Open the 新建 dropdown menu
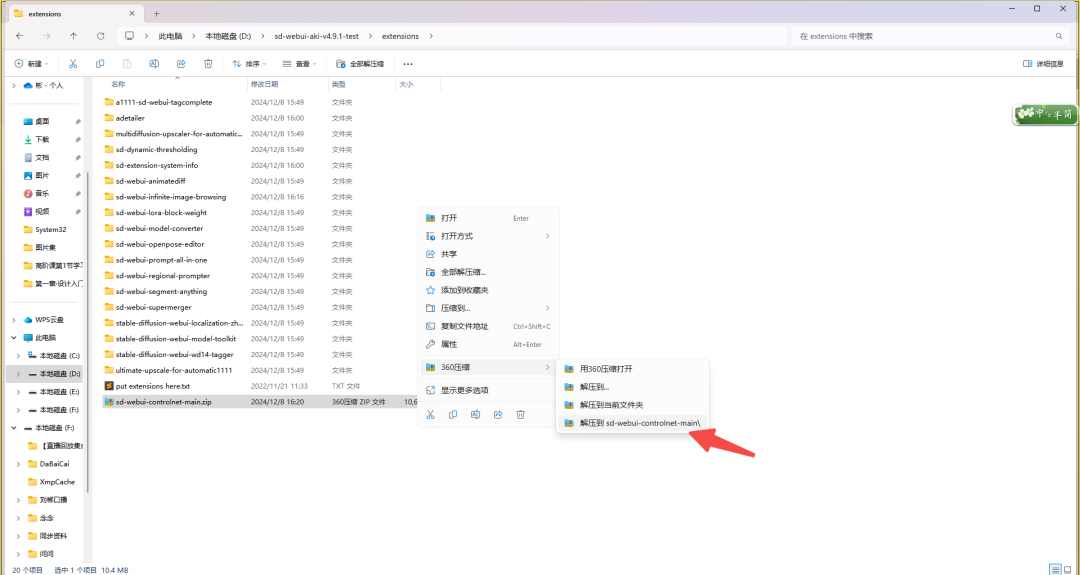1080x575 pixels. point(32,64)
